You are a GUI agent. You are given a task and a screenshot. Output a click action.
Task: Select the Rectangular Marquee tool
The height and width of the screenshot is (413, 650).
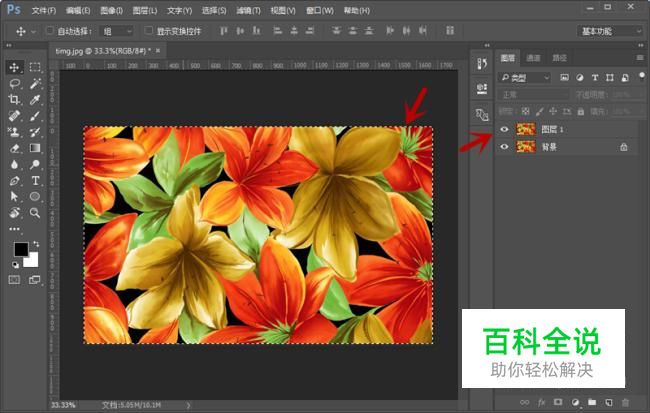pos(35,67)
